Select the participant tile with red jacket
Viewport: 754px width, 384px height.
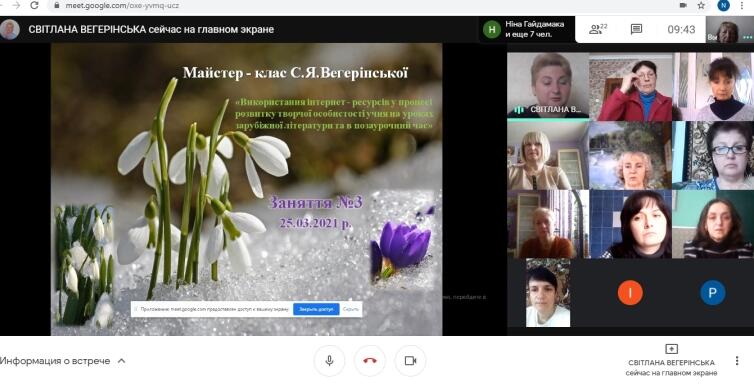click(x=630, y=87)
